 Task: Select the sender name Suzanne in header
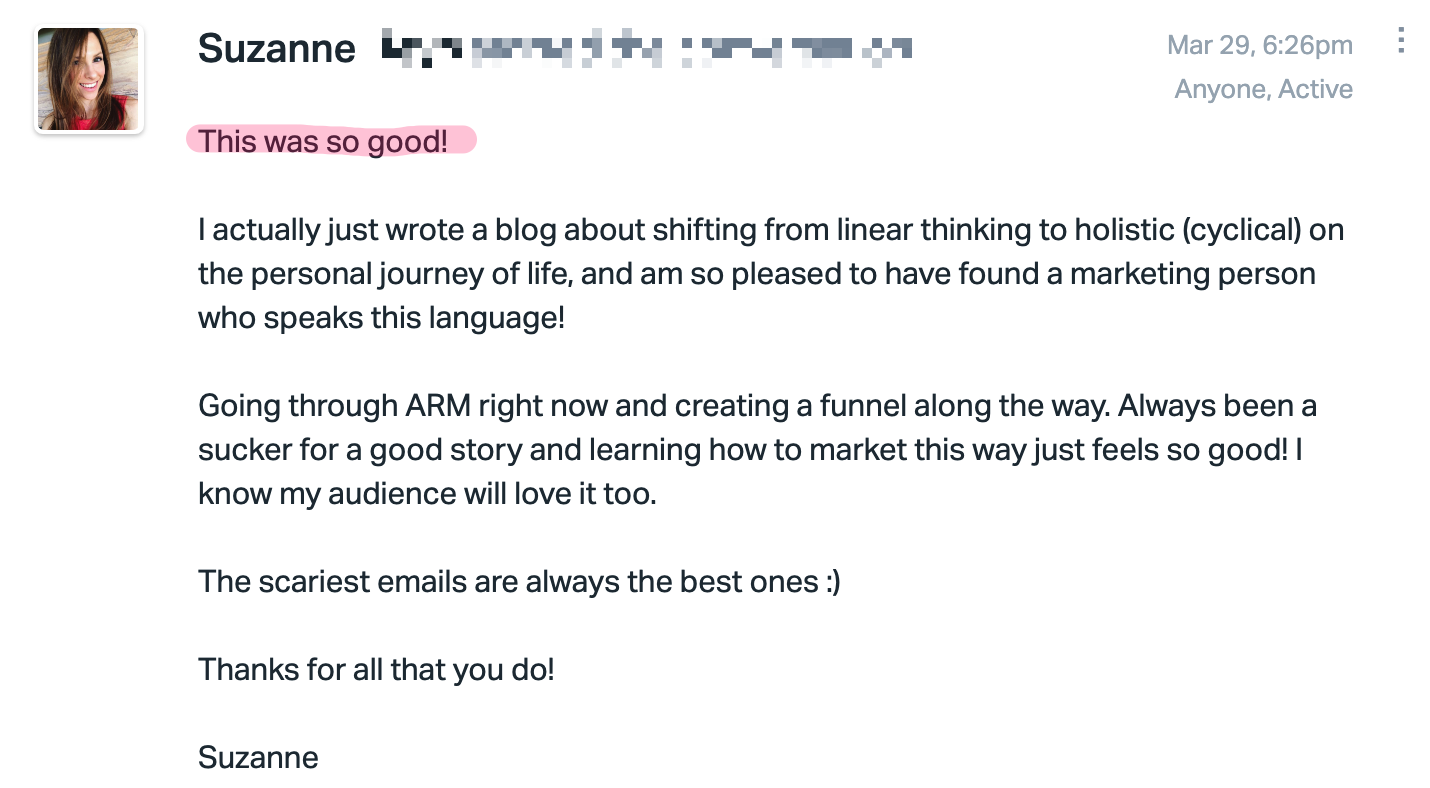[277, 48]
